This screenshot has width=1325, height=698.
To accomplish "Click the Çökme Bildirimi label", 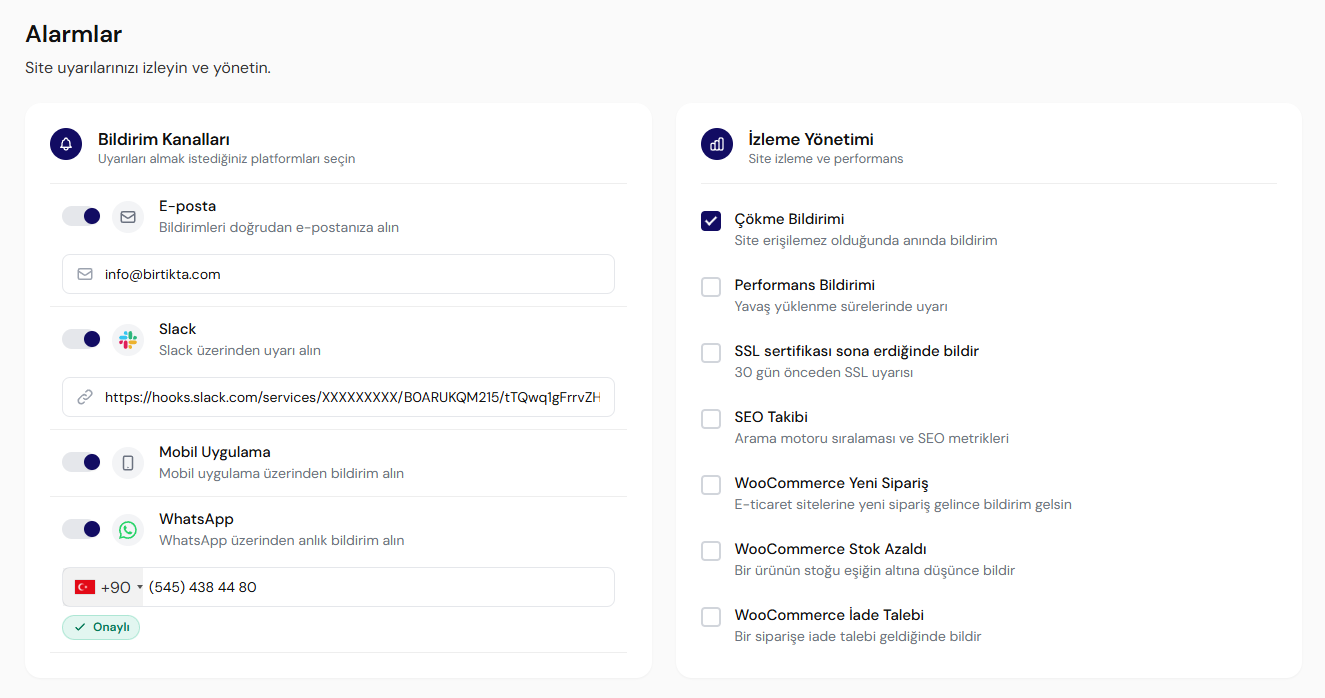I will pos(790,219).
